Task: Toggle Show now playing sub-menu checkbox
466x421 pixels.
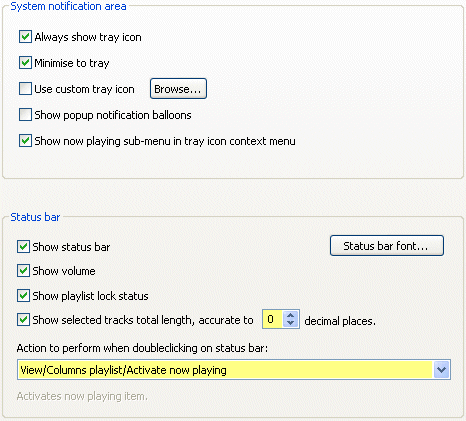Action: coord(25,141)
